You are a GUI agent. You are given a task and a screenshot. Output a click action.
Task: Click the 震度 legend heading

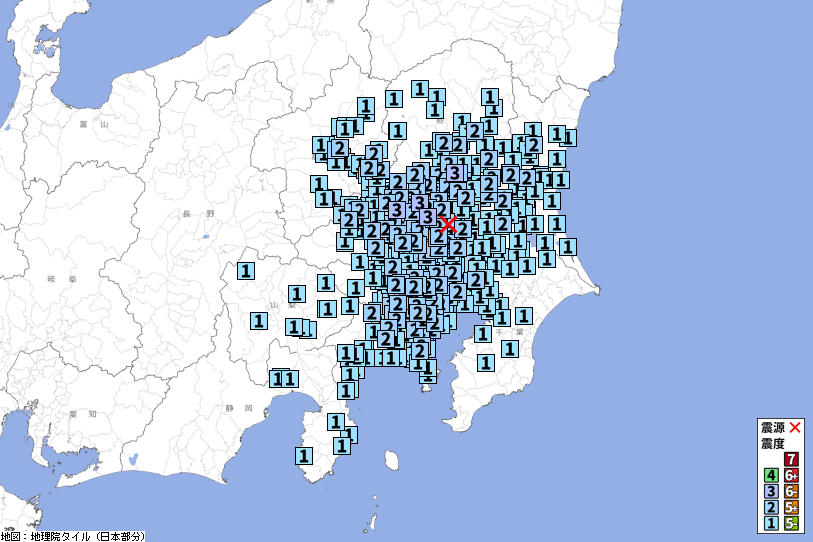coord(772,443)
